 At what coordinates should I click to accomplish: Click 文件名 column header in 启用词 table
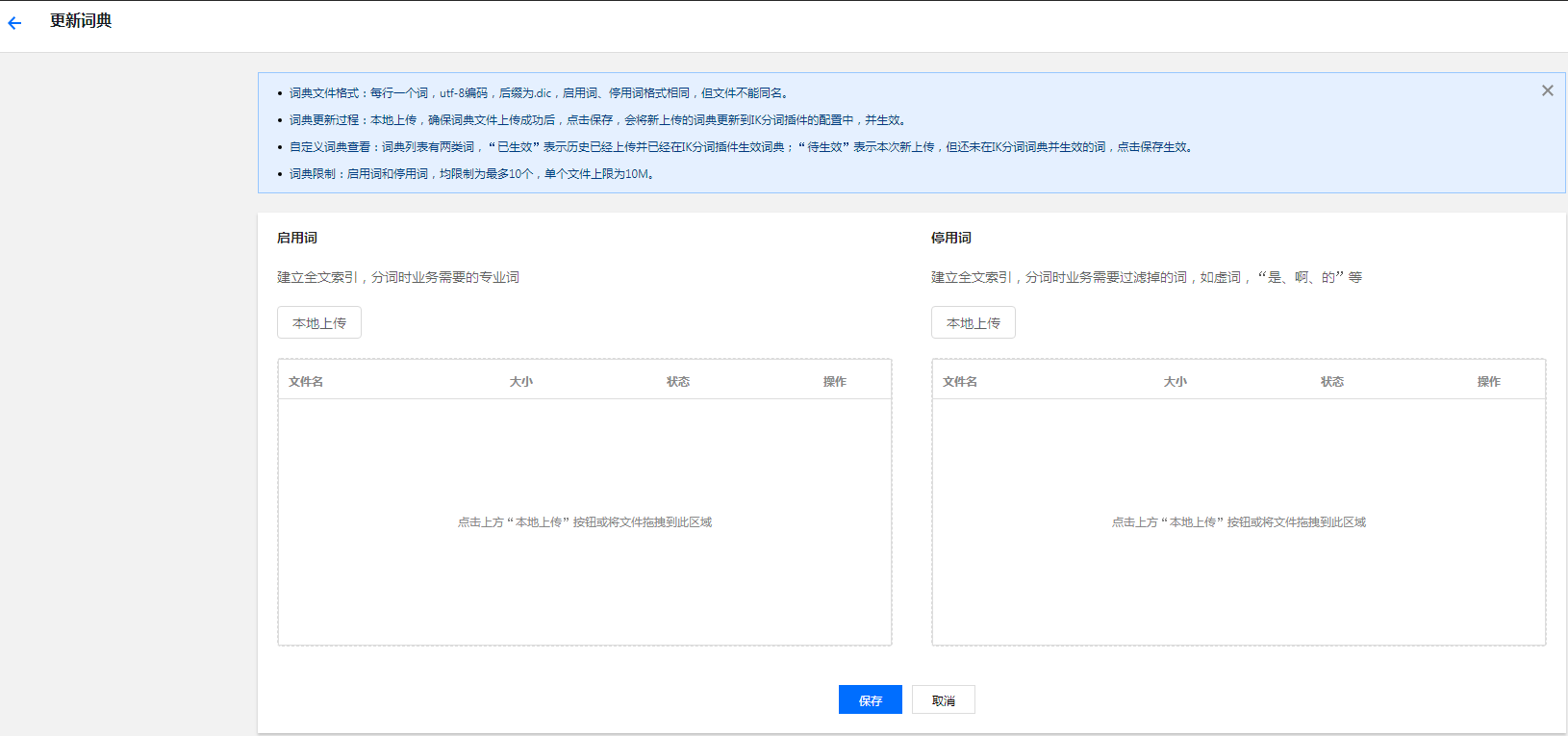(306, 382)
